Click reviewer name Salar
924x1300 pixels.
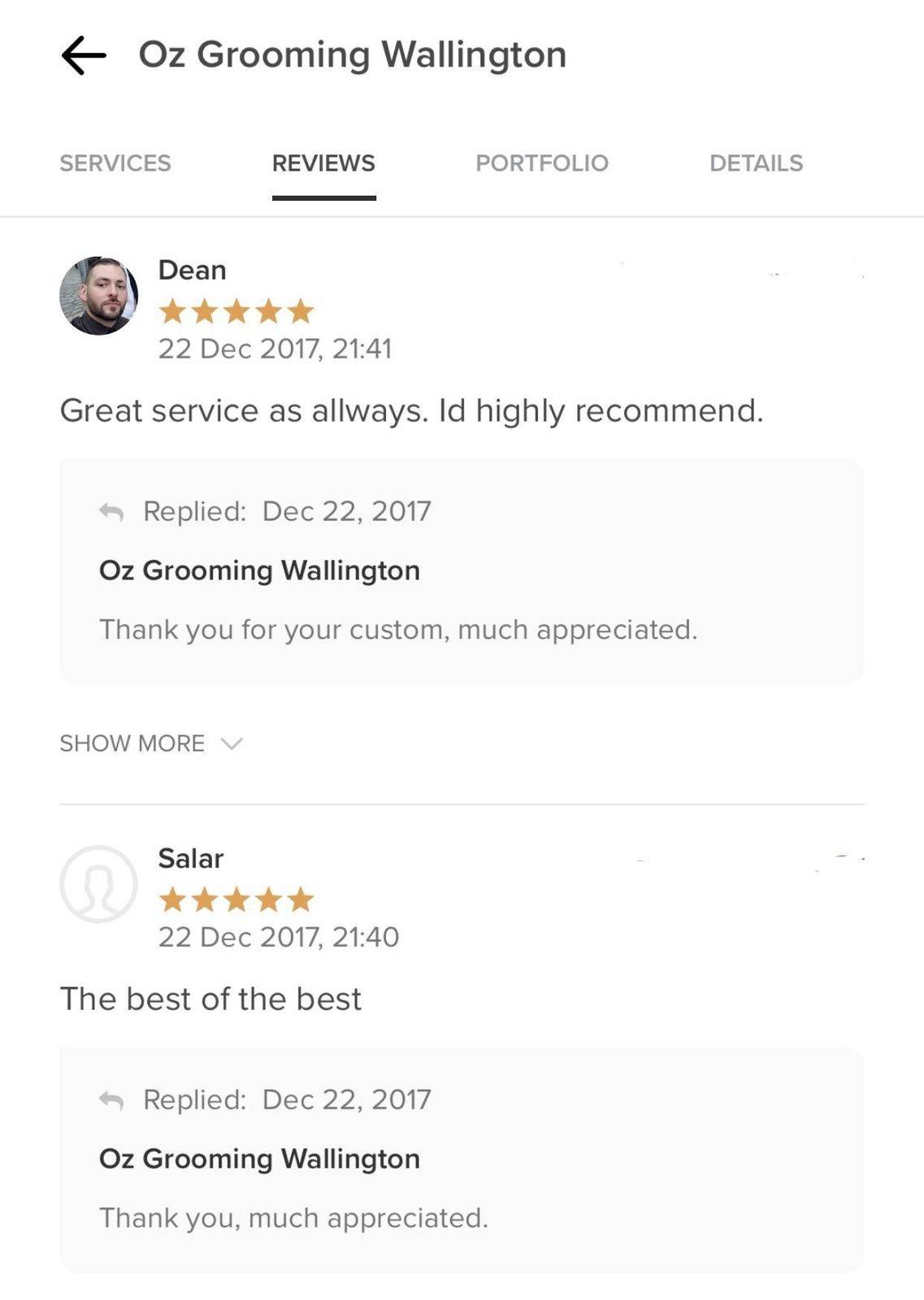[x=191, y=858]
